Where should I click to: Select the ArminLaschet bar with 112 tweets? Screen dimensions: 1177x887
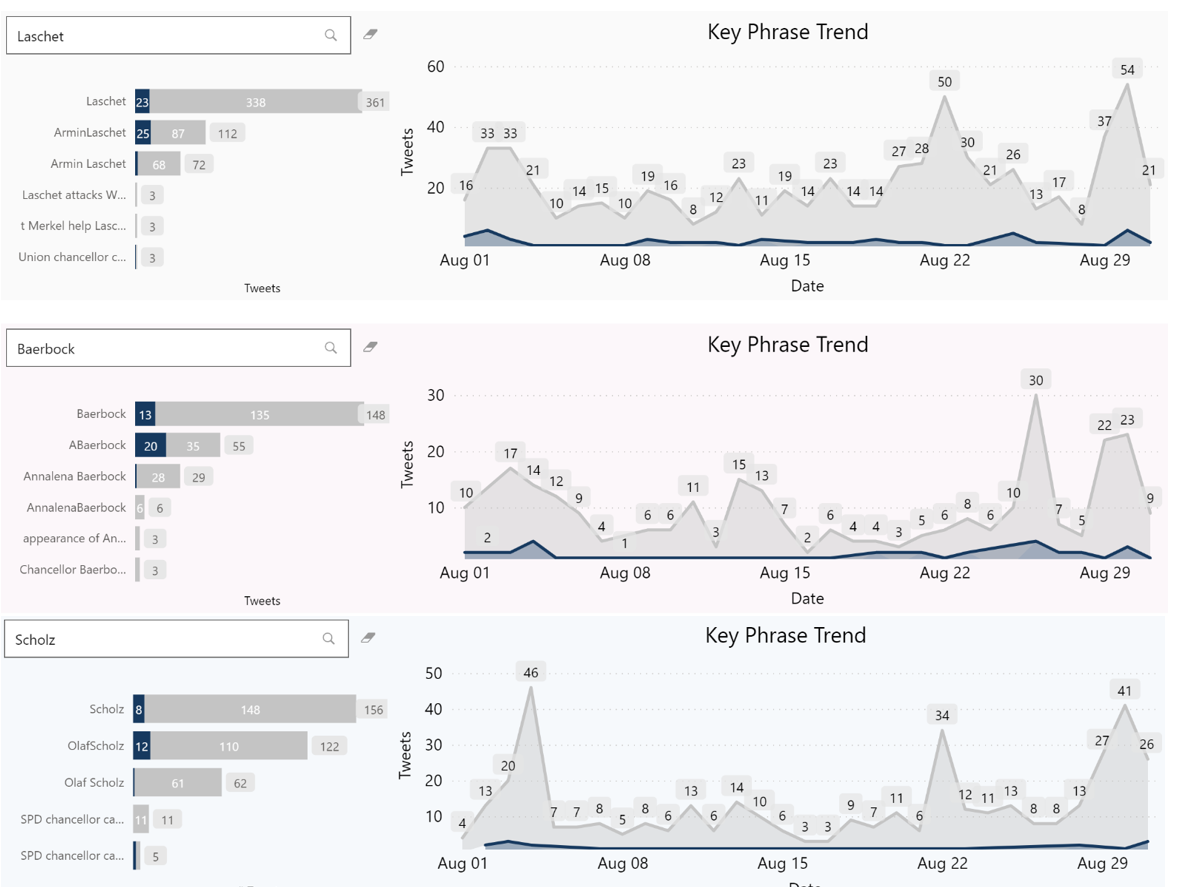(170, 133)
